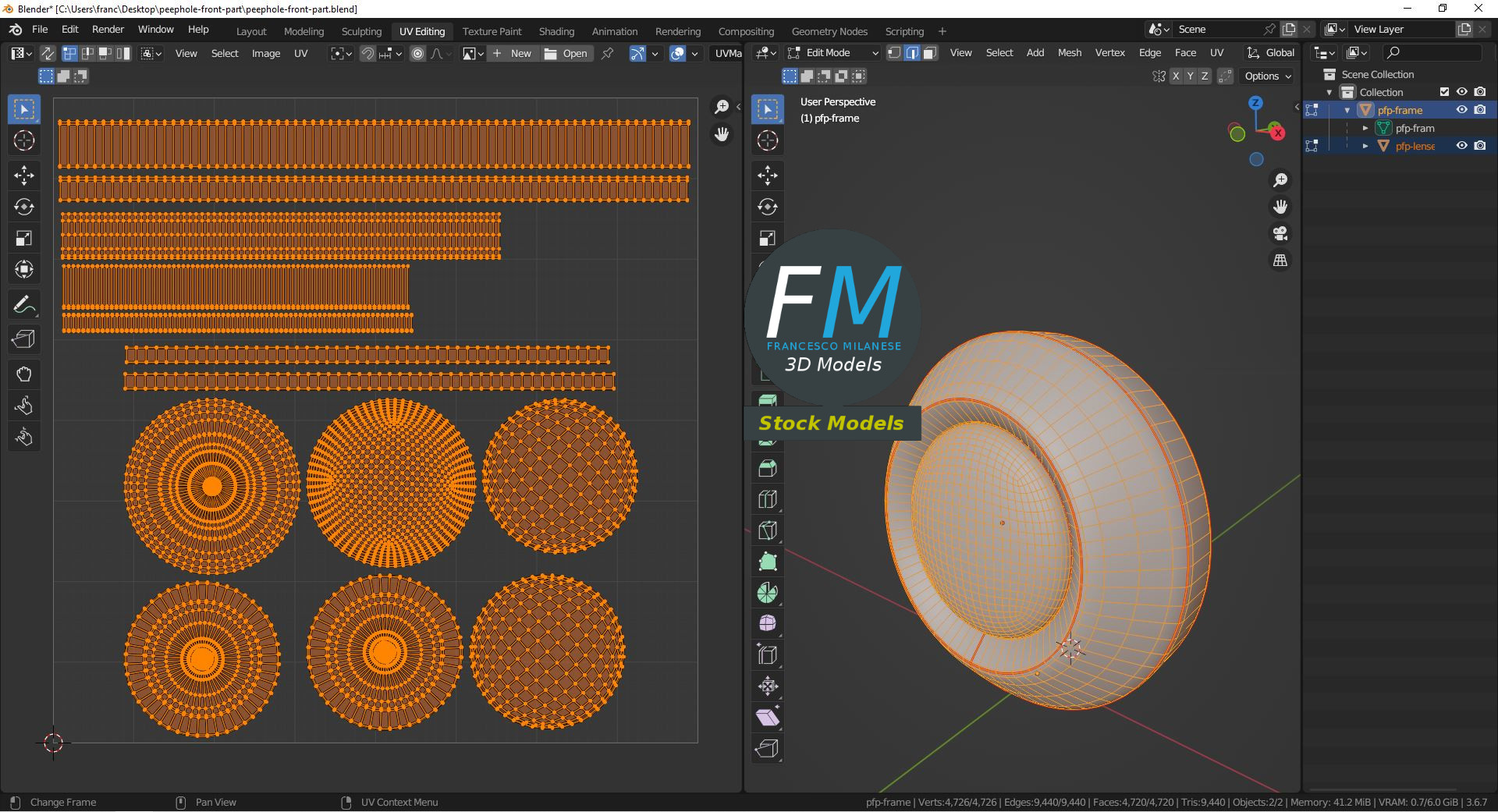This screenshot has height=812, width=1498.
Task: Hide pfp-lense object in viewport
Action: point(1462,146)
